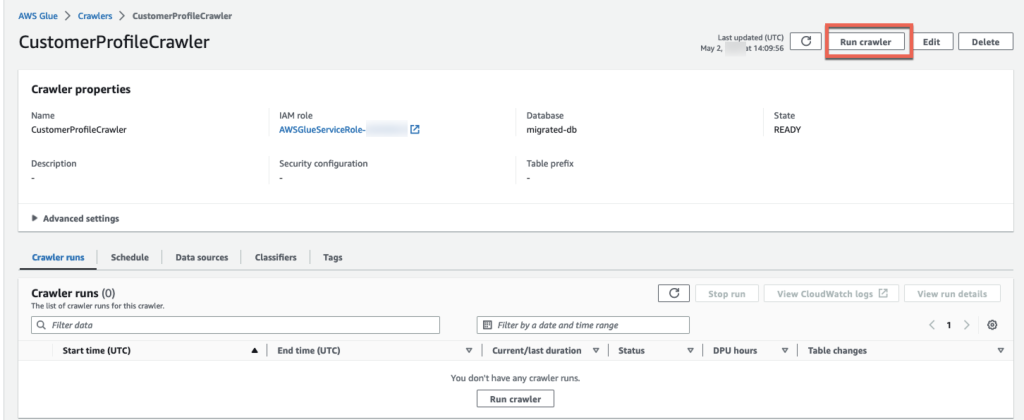The image size is (1024, 420).
Task: Click the CustomerProfileCrawler page heading
Action: [x=114, y=42]
